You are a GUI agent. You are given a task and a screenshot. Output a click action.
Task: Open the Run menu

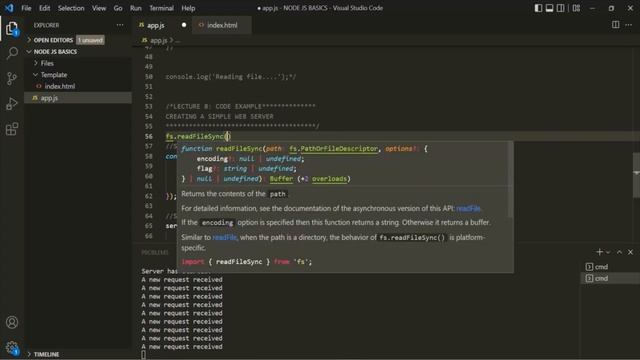point(136,8)
